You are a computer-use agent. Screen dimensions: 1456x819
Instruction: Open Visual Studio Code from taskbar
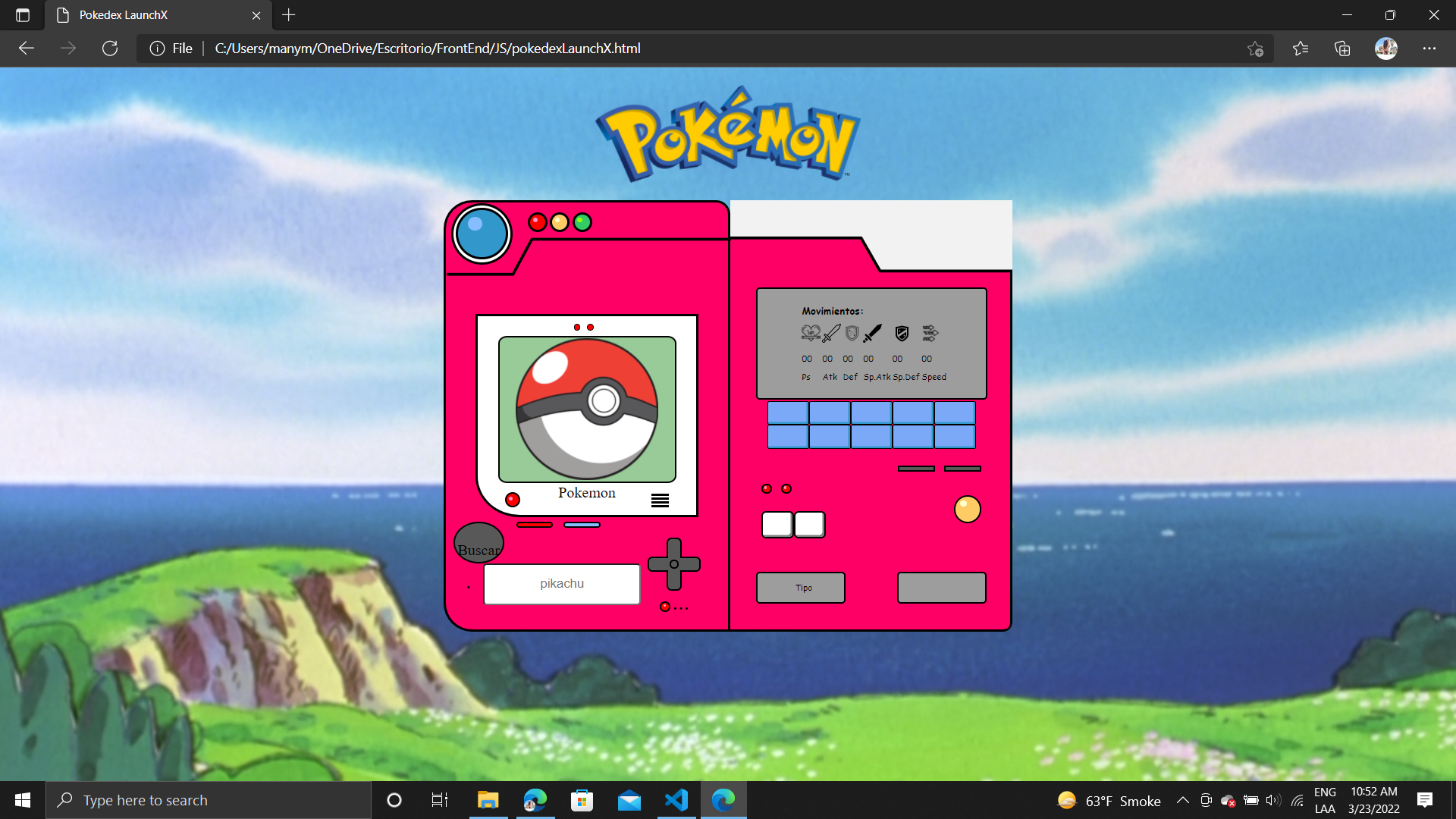click(676, 800)
